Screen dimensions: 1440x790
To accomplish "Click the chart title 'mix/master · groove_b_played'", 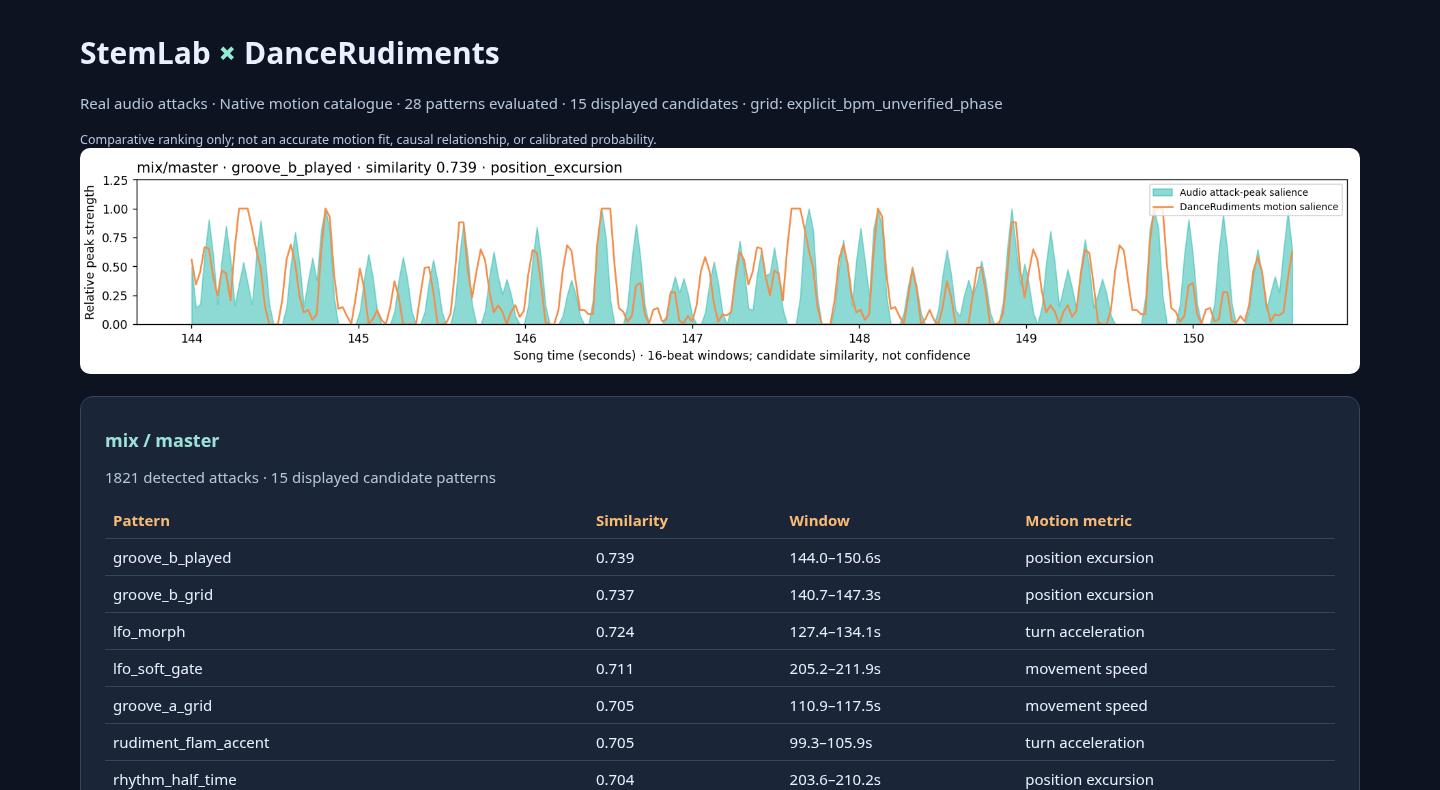I will 379,168.
